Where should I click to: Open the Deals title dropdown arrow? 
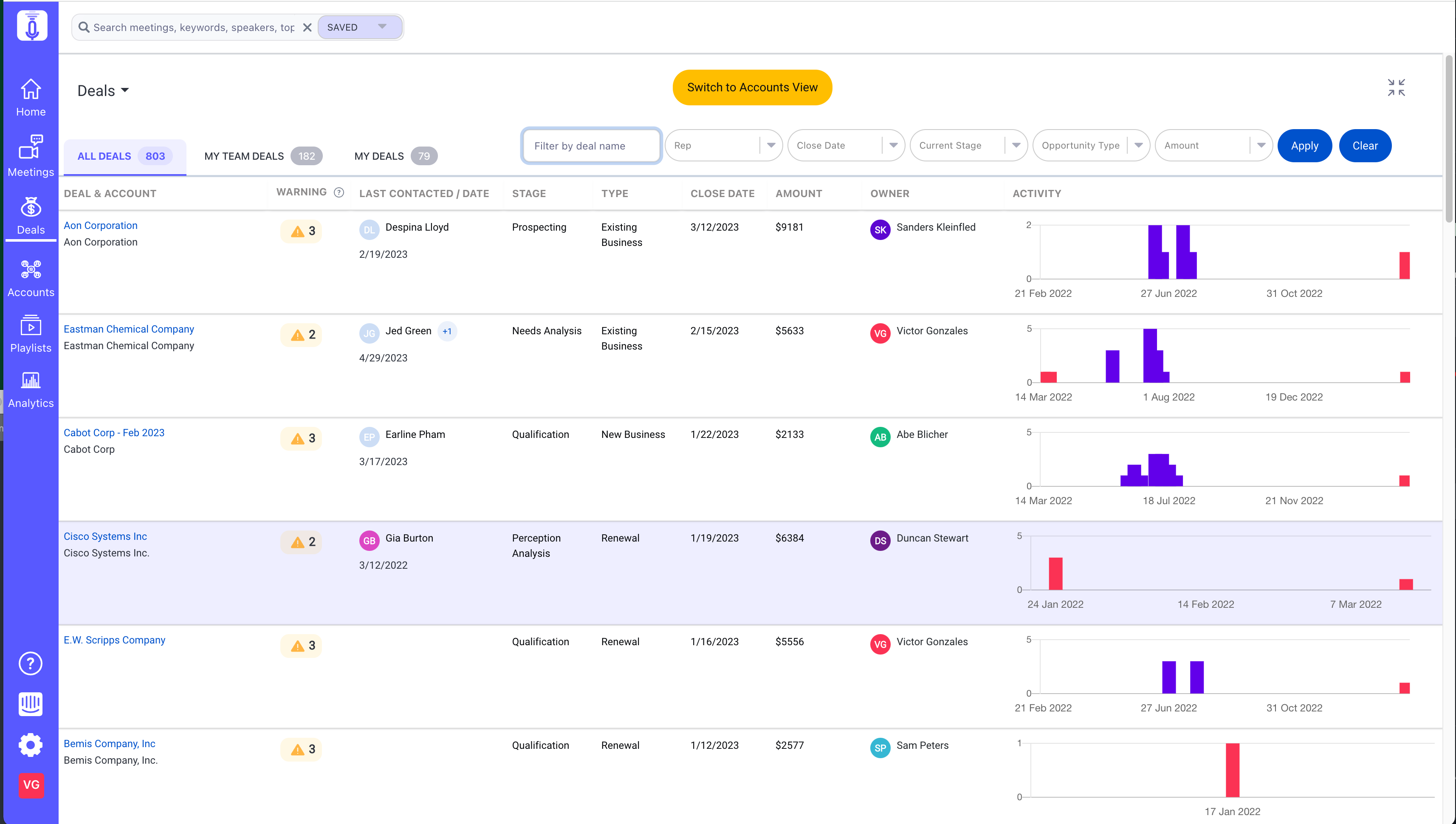125,90
